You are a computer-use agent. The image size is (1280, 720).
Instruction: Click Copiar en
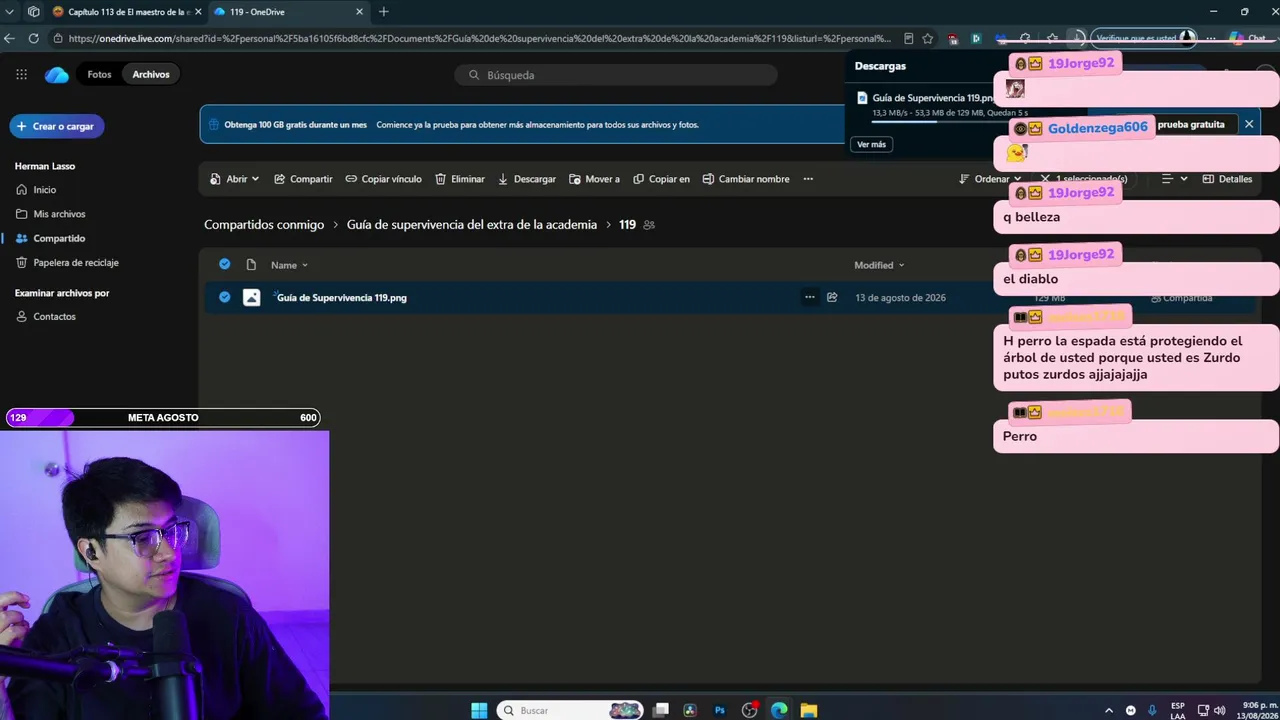click(x=661, y=179)
